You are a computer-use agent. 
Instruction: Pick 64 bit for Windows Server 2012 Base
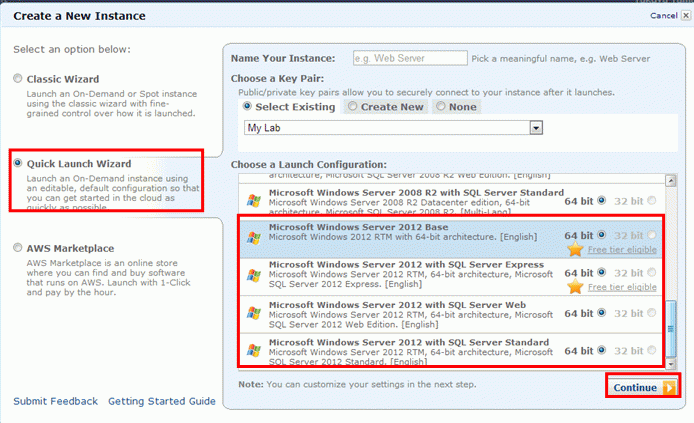(x=601, y=235)
